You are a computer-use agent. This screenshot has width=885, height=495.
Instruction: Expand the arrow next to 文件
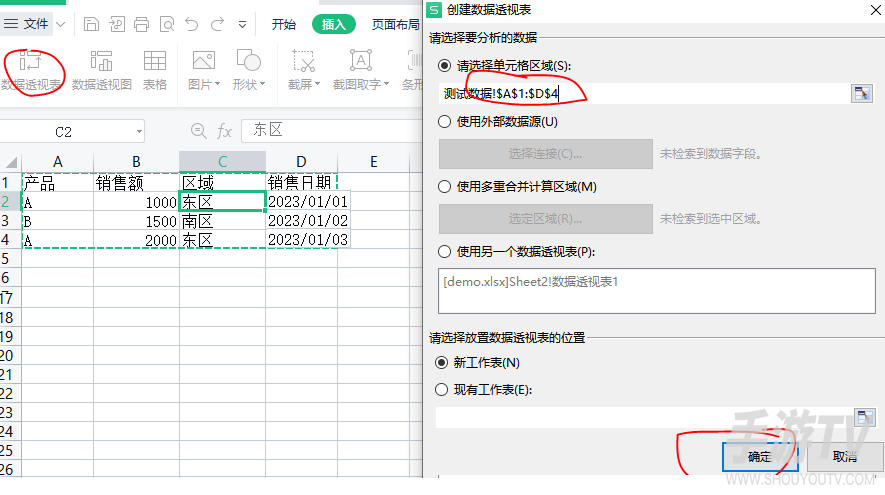click(60, 24)
